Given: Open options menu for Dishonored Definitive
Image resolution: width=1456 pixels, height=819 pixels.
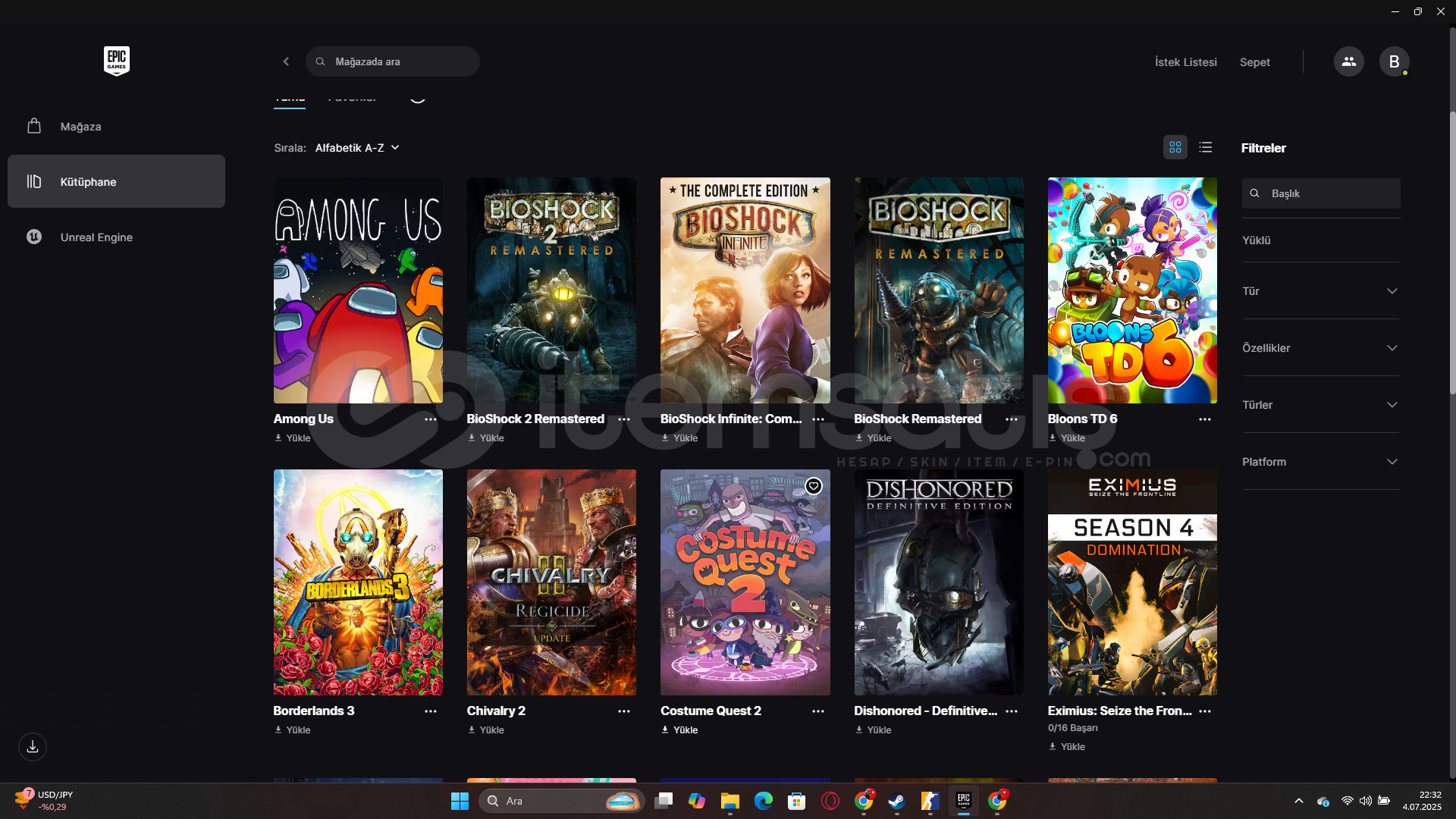Looking at the screenshot, I should 1012,711.
